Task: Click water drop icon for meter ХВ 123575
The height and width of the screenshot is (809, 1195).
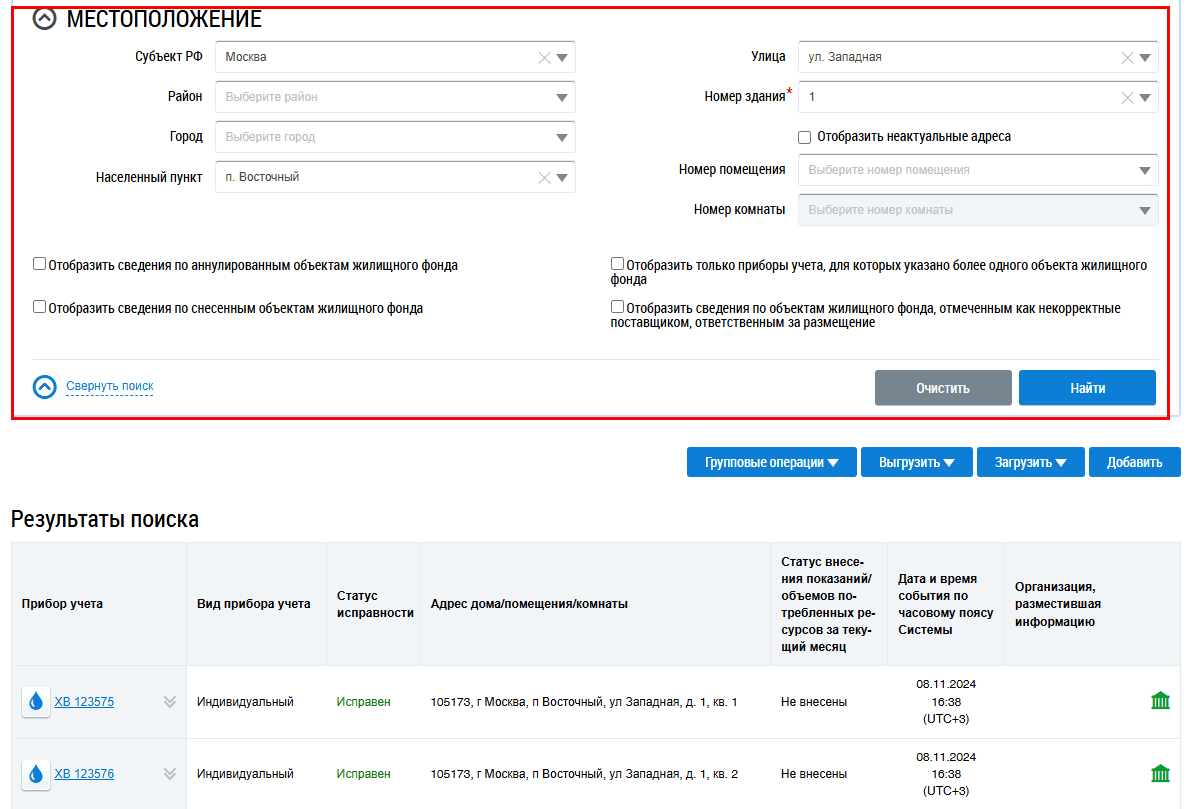Action: (x=36, y=702)
